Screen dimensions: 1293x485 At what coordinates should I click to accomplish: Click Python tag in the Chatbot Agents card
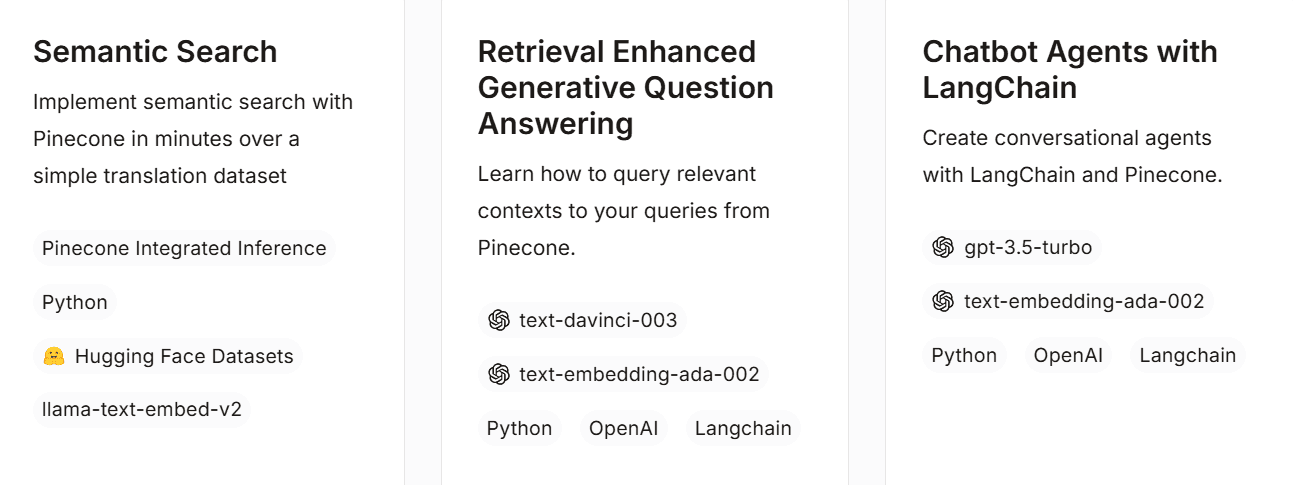(x=964, y=355)
